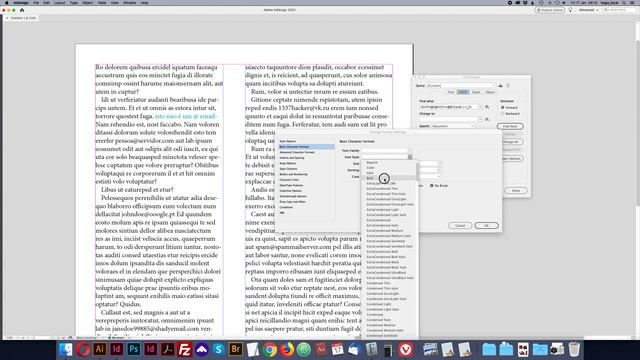Viewport: 640px width, 360px height.
Task: Launch Firefox from the dock
Action: 287,349
